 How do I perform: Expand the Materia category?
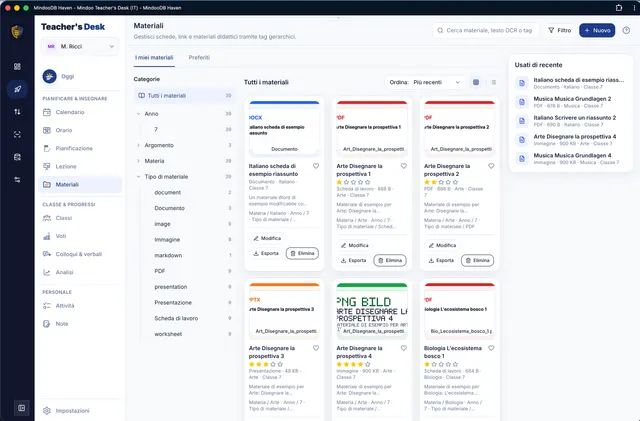click(x=138, y=161)
